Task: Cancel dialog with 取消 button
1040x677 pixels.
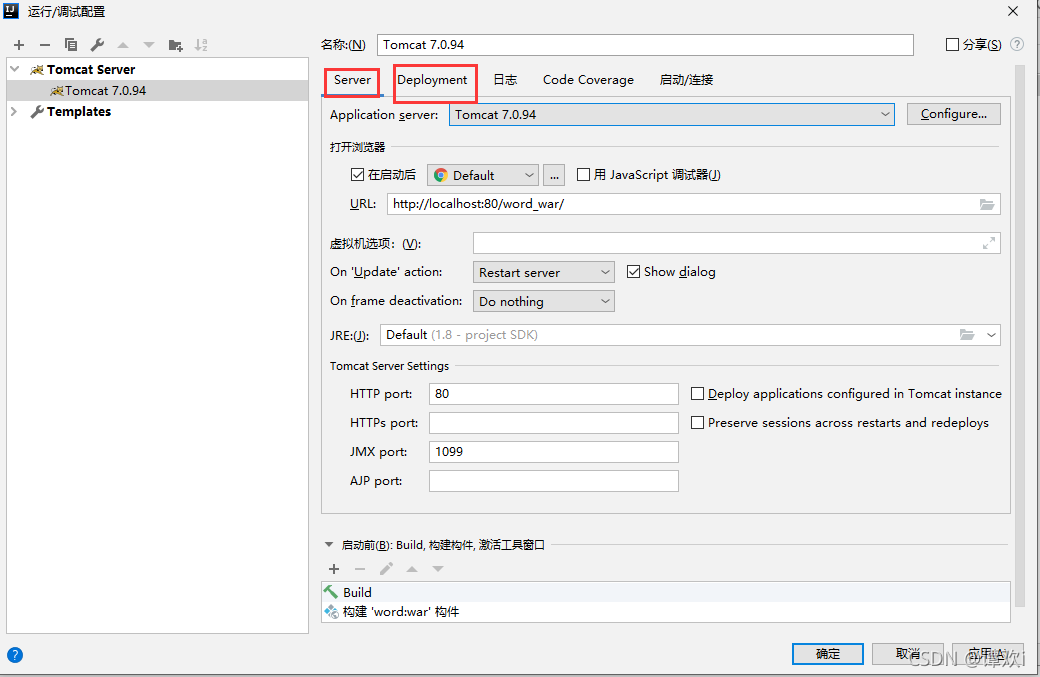Action: [x=907, y=654]
